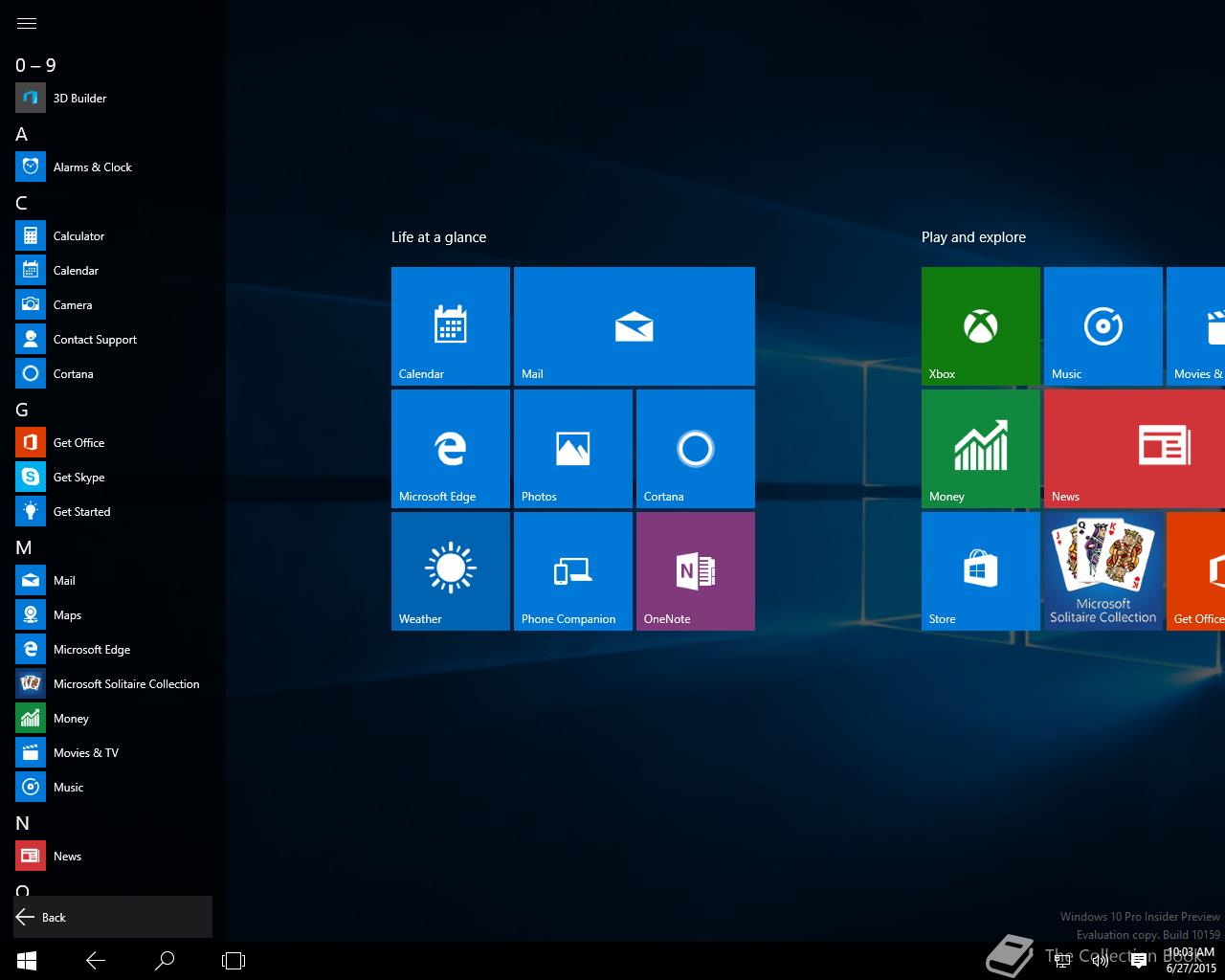Click Get Skype in the app list
The image size is (1225, 980).
113,477
